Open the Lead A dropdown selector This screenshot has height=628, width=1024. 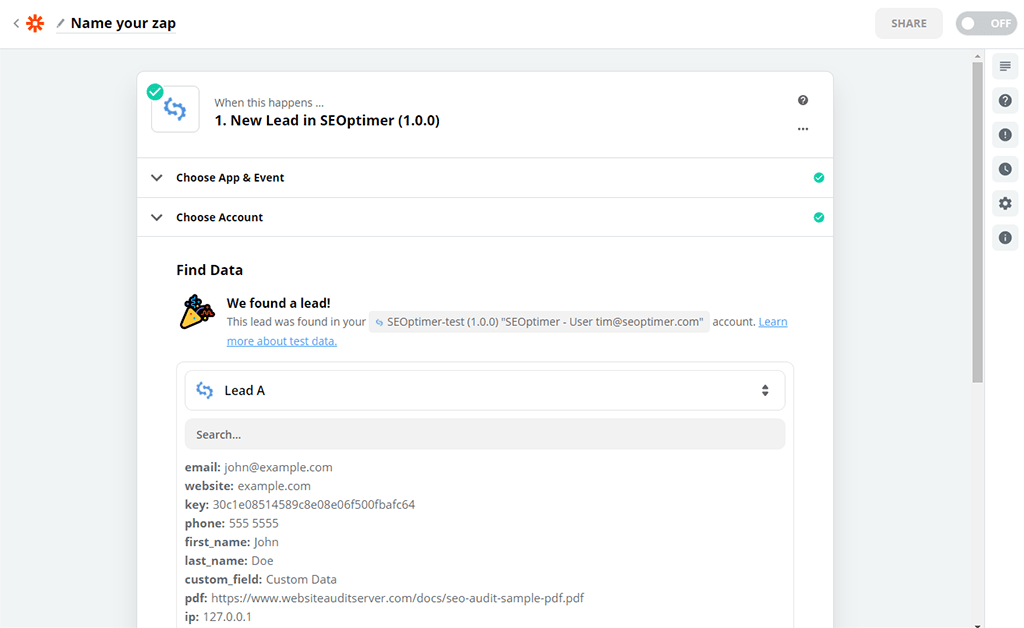click(484, 391)
